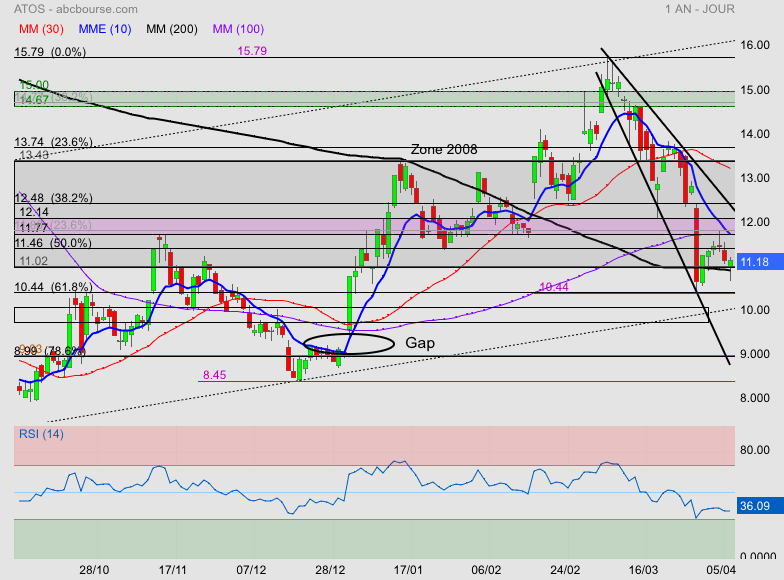This screenshot has width=784, height=580.
Task: Click the '05/04' date axis label
Action: [x=720, y=570]
